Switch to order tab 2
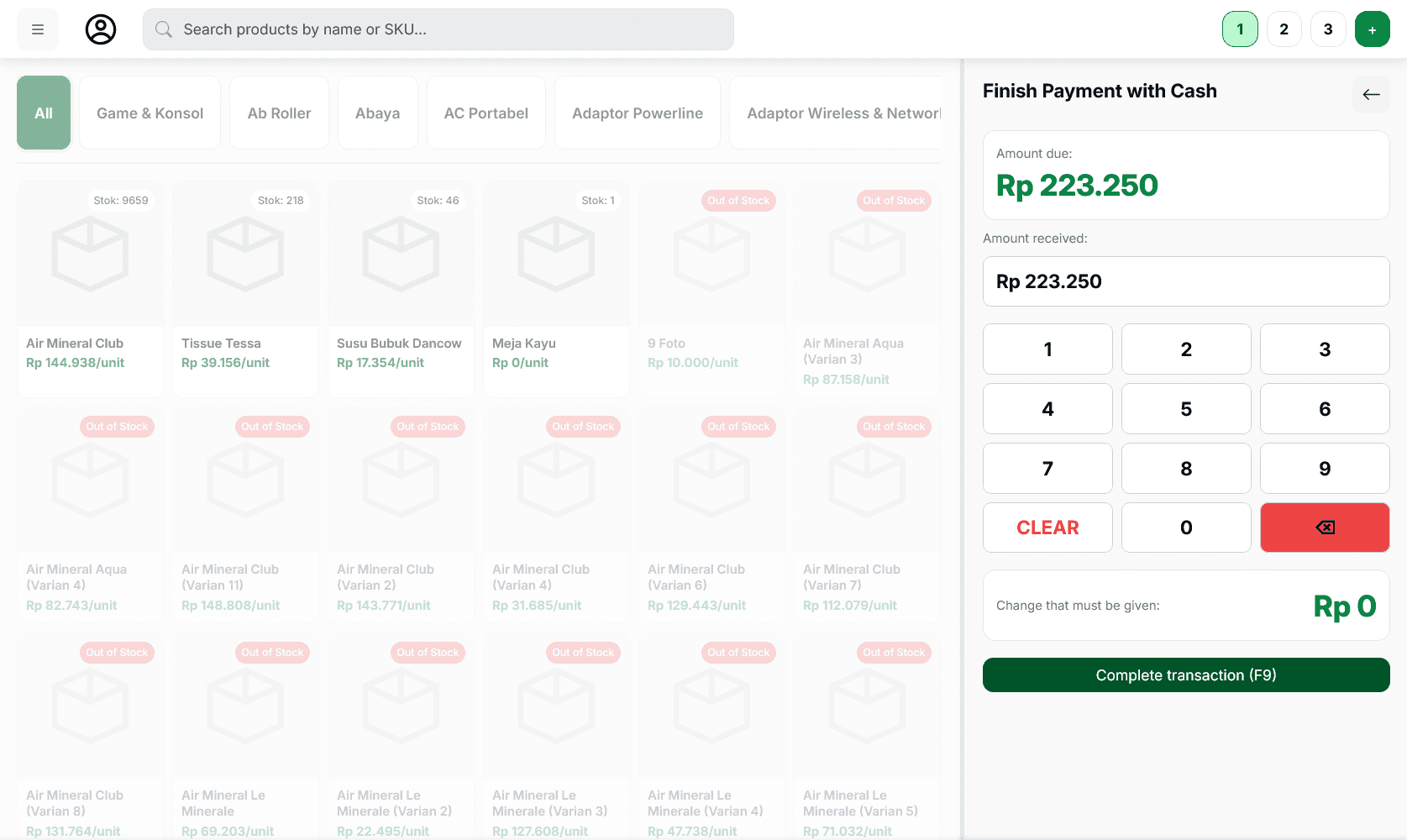Image resolution: width=1407 pixels, height=840 pixels. pos(1284,29)
